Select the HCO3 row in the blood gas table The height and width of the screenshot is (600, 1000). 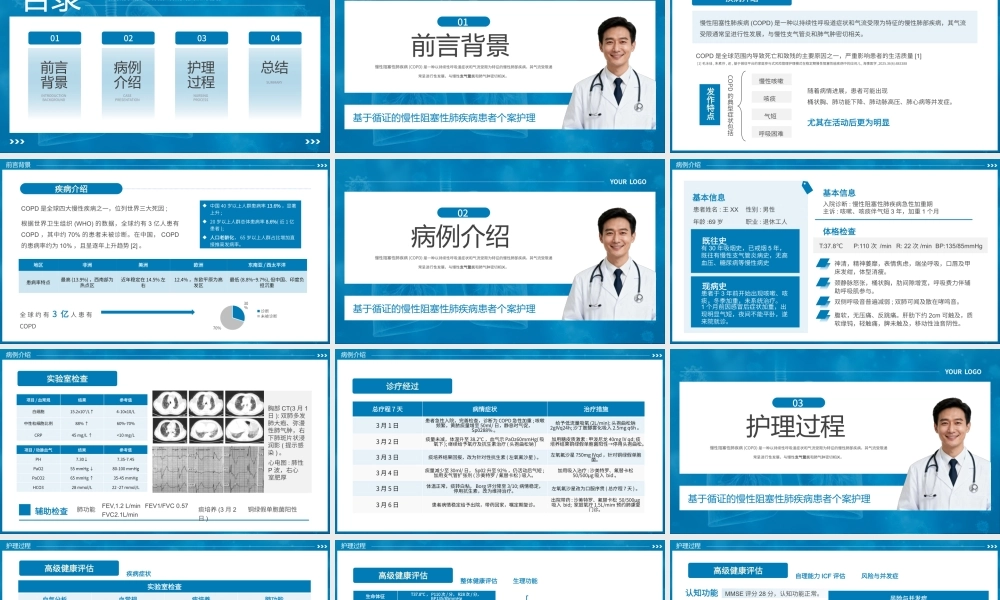pos(82,487)
